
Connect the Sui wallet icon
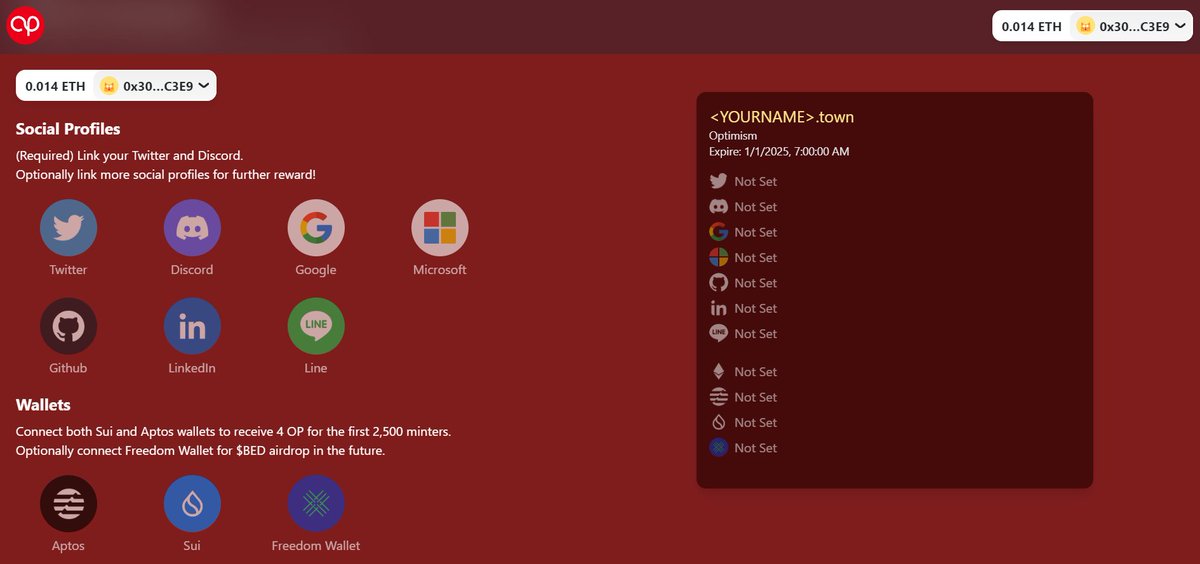(192, 504)
